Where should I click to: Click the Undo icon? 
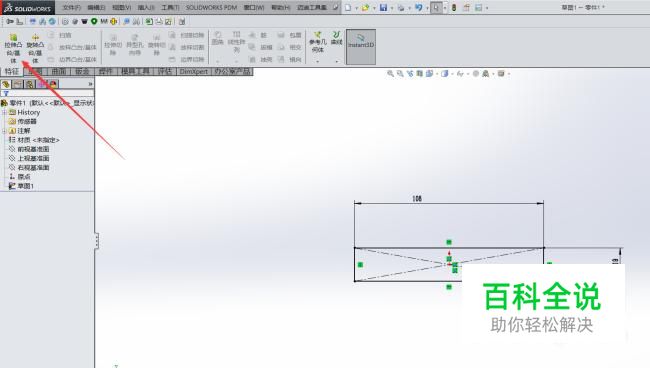pos(418,7)
